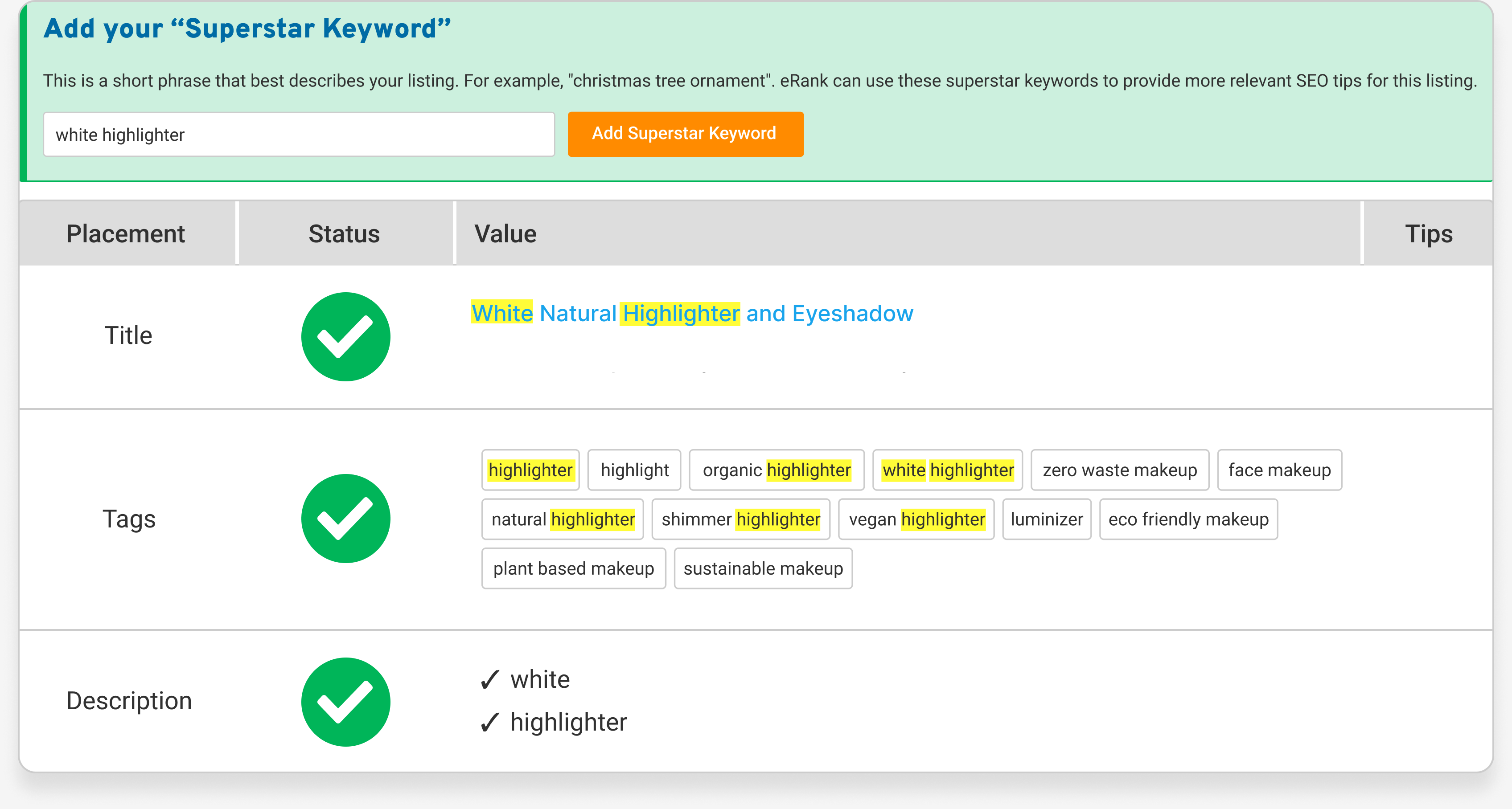The height and width of the screenshot is (809, 1512).
Task: Select the "zero waste makeup" tag
Action: [1120, 470]
